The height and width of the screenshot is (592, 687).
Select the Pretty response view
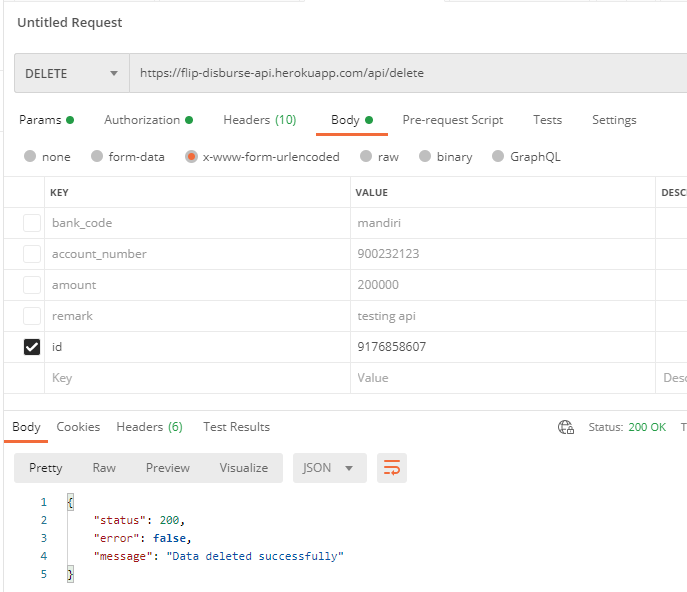(x=46, y=468)
